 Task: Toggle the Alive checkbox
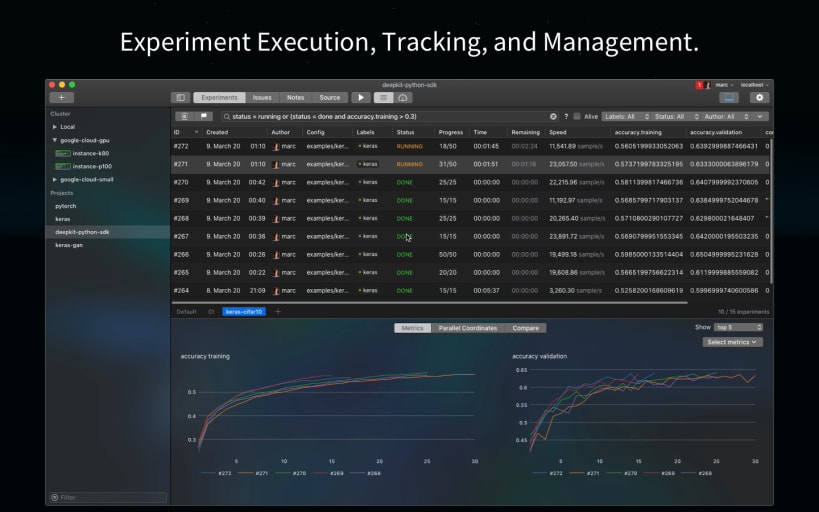coord(577,117)
